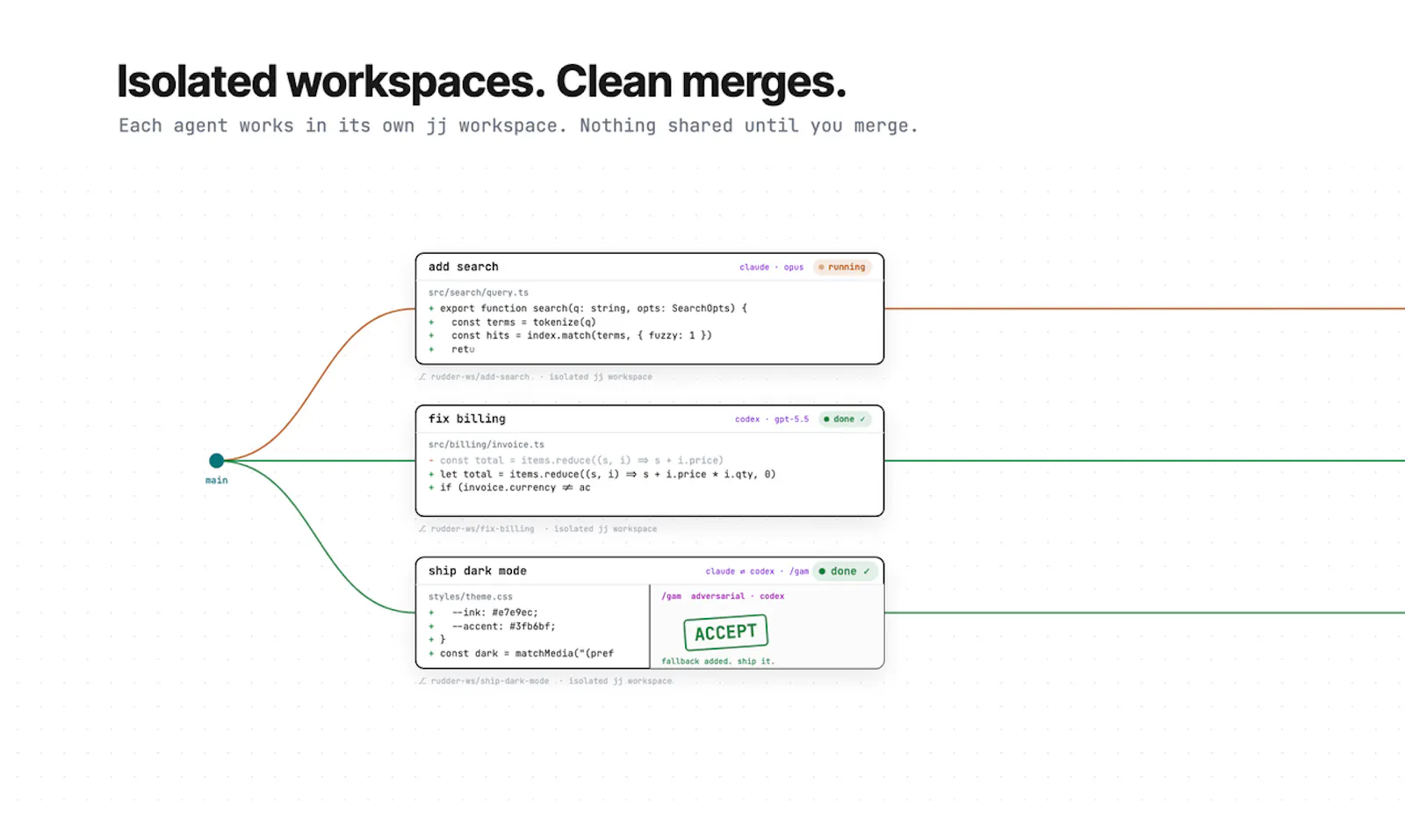Open the ship dark mode card title

pyautogui.click(x=477, y=571)
